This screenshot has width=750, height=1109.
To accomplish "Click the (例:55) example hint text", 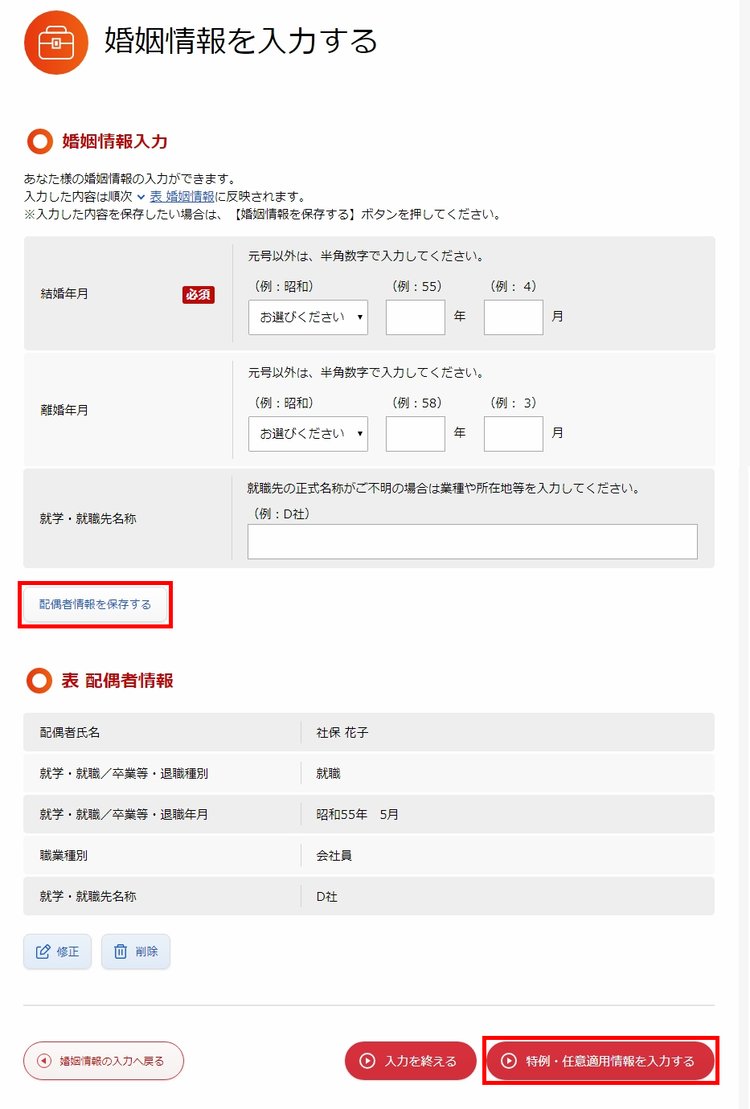I will [x=417, y=286].
